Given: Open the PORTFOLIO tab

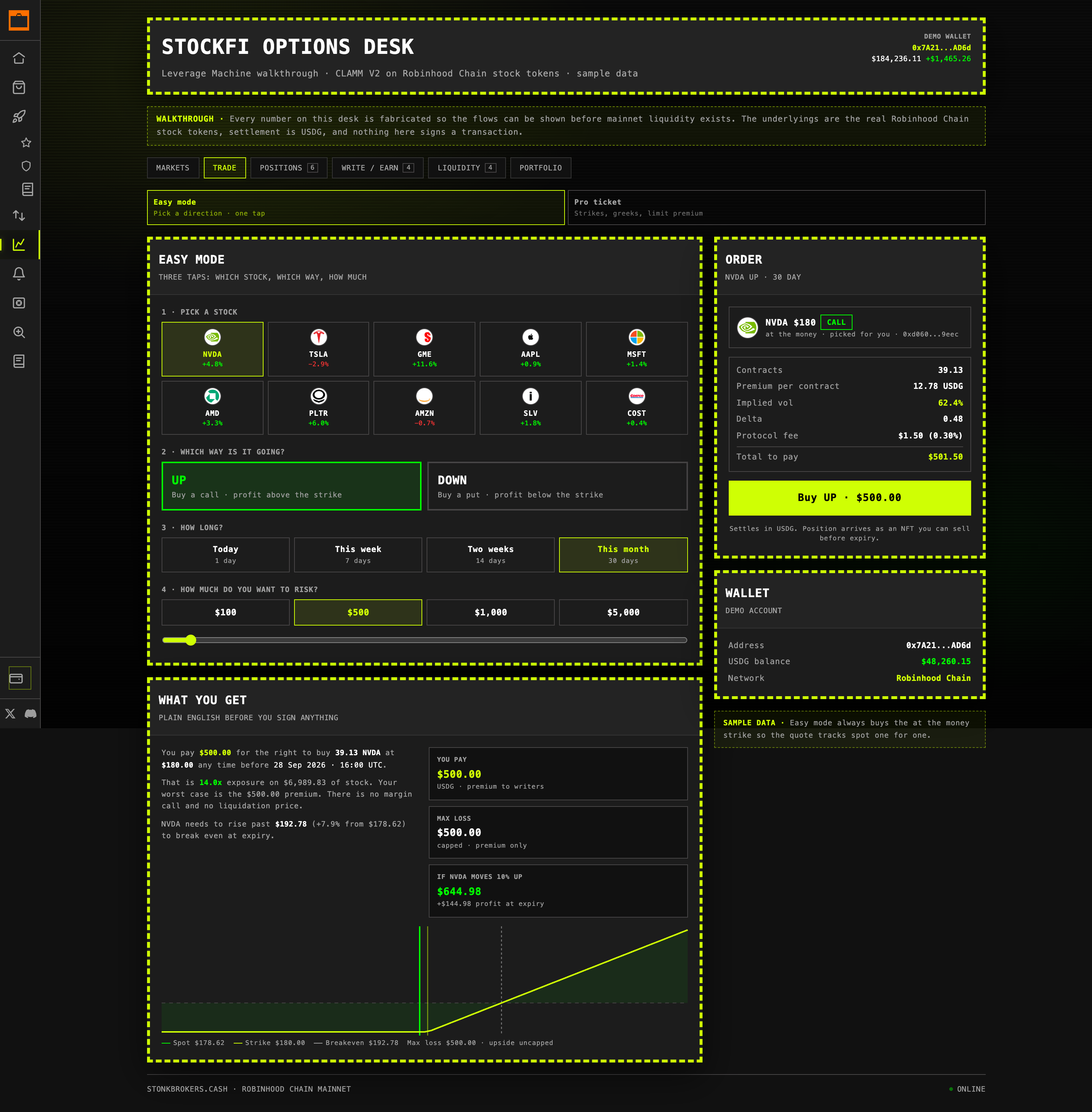Looking at the screenshot, I should pos(540,167).
